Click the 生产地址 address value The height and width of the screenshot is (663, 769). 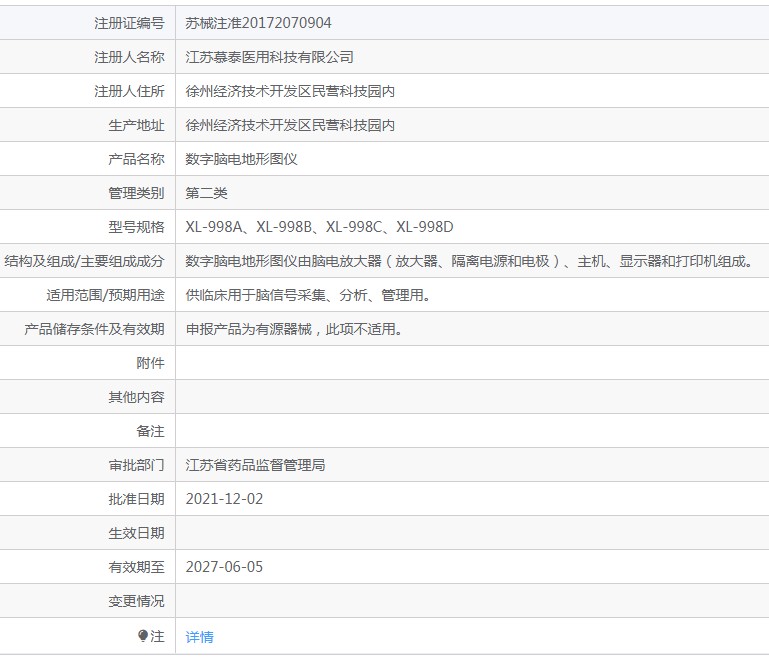(290, 125)
